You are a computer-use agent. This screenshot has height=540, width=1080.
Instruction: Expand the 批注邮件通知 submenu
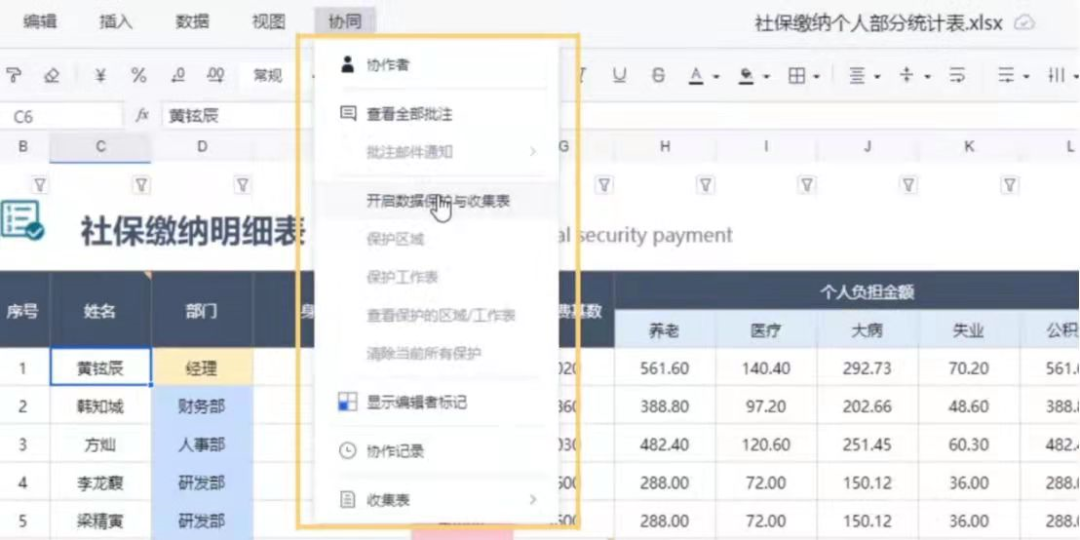532,151
